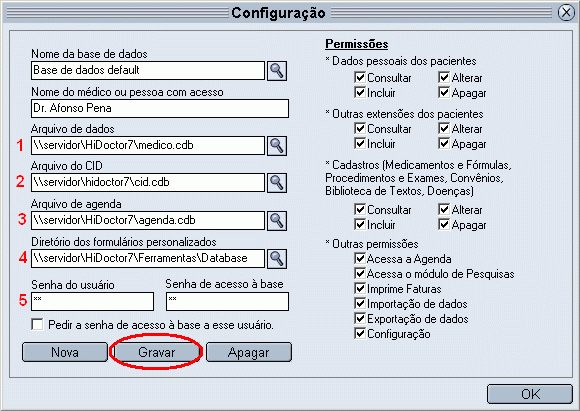Toggle the Configuração permission checkbox
This screenshot has height=411, width=580.
[360, 334]
